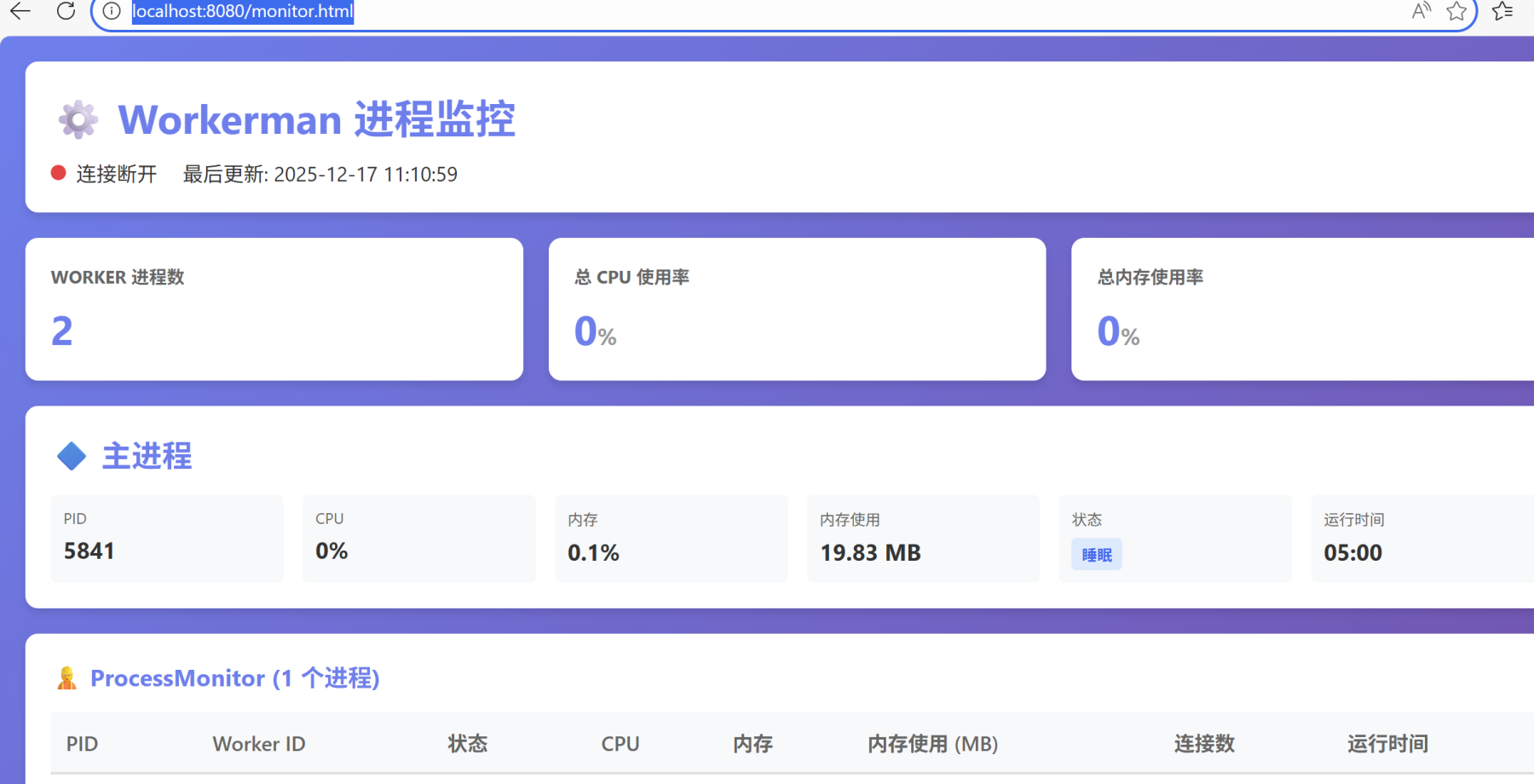
Task: Click the worker emoji beside ProcessMonitor
Action: click(x=66, y=678)
